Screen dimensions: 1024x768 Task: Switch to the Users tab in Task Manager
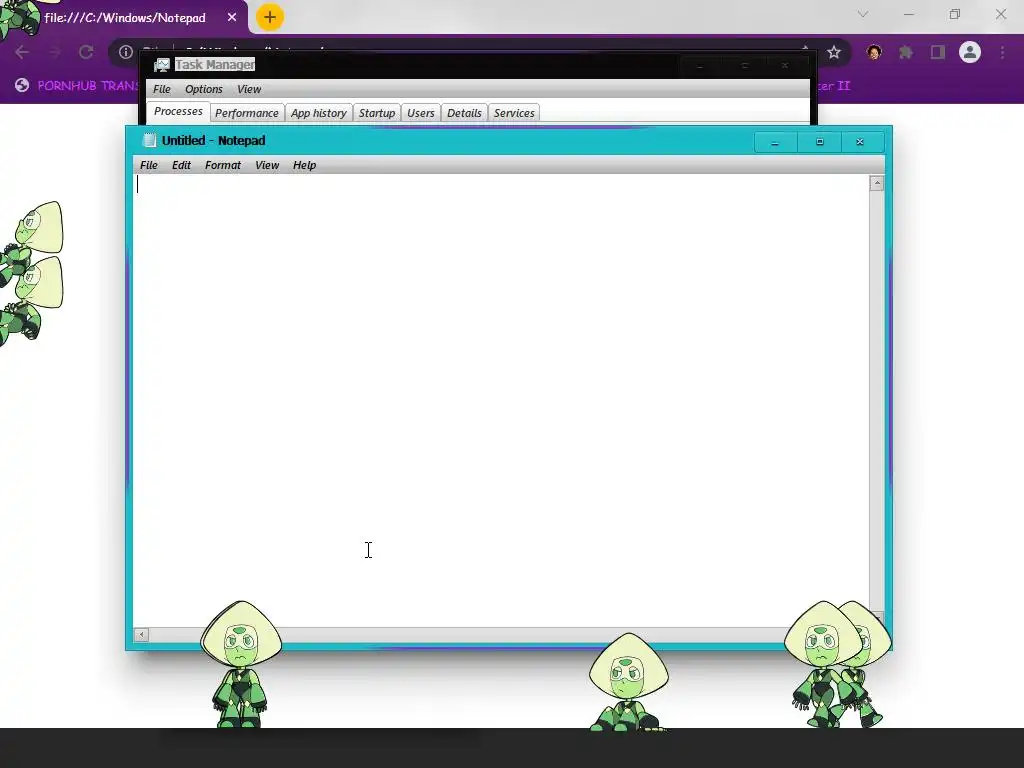[x=421, y=113]
